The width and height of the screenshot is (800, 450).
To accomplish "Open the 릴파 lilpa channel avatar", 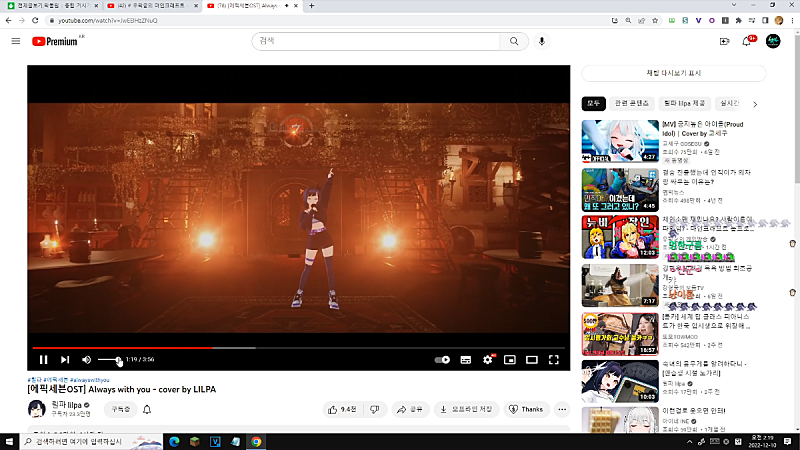I will click(36, 409).
